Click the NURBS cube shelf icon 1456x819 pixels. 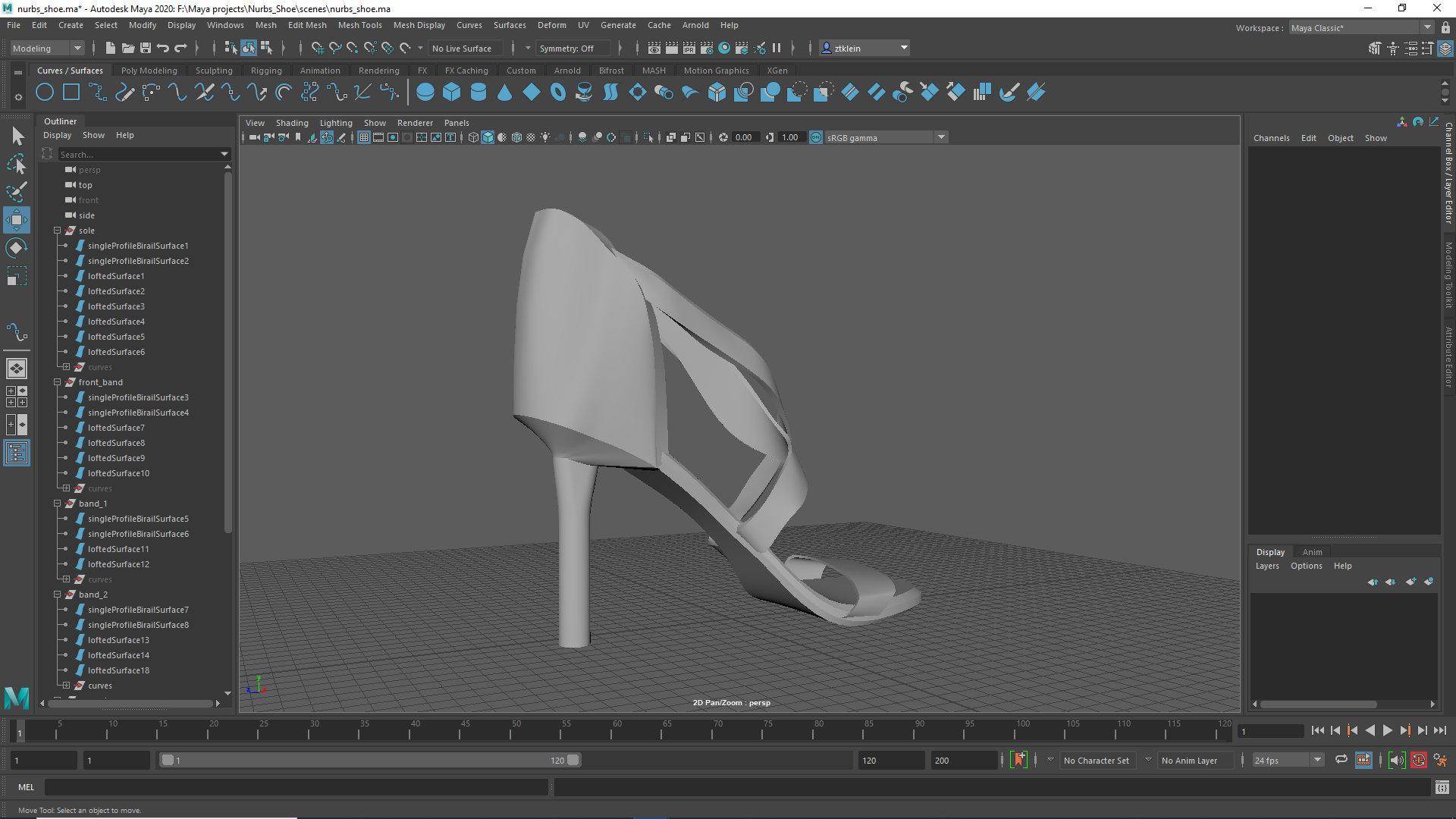point(452,93)
